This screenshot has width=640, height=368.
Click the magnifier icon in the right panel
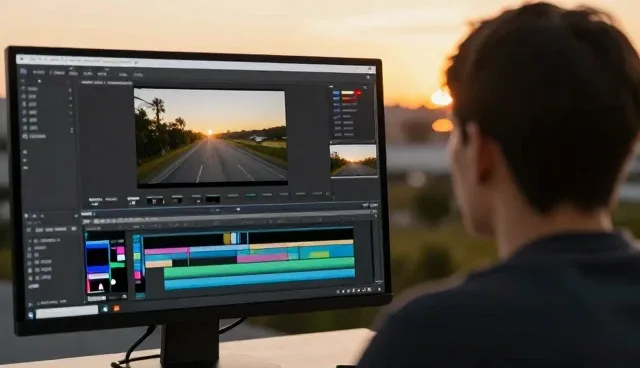[x=365, y=87]
